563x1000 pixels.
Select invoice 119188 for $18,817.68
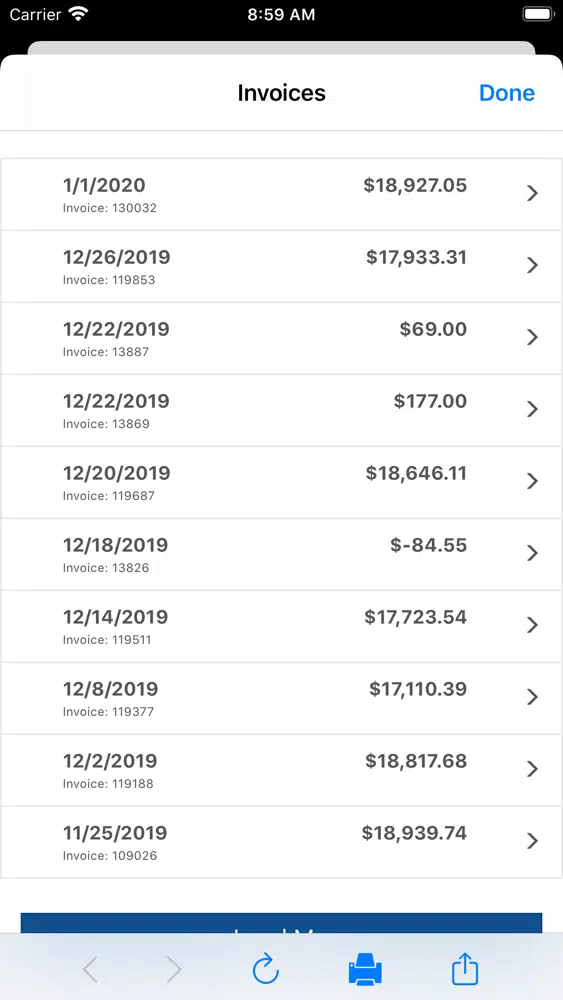[281, 770]
